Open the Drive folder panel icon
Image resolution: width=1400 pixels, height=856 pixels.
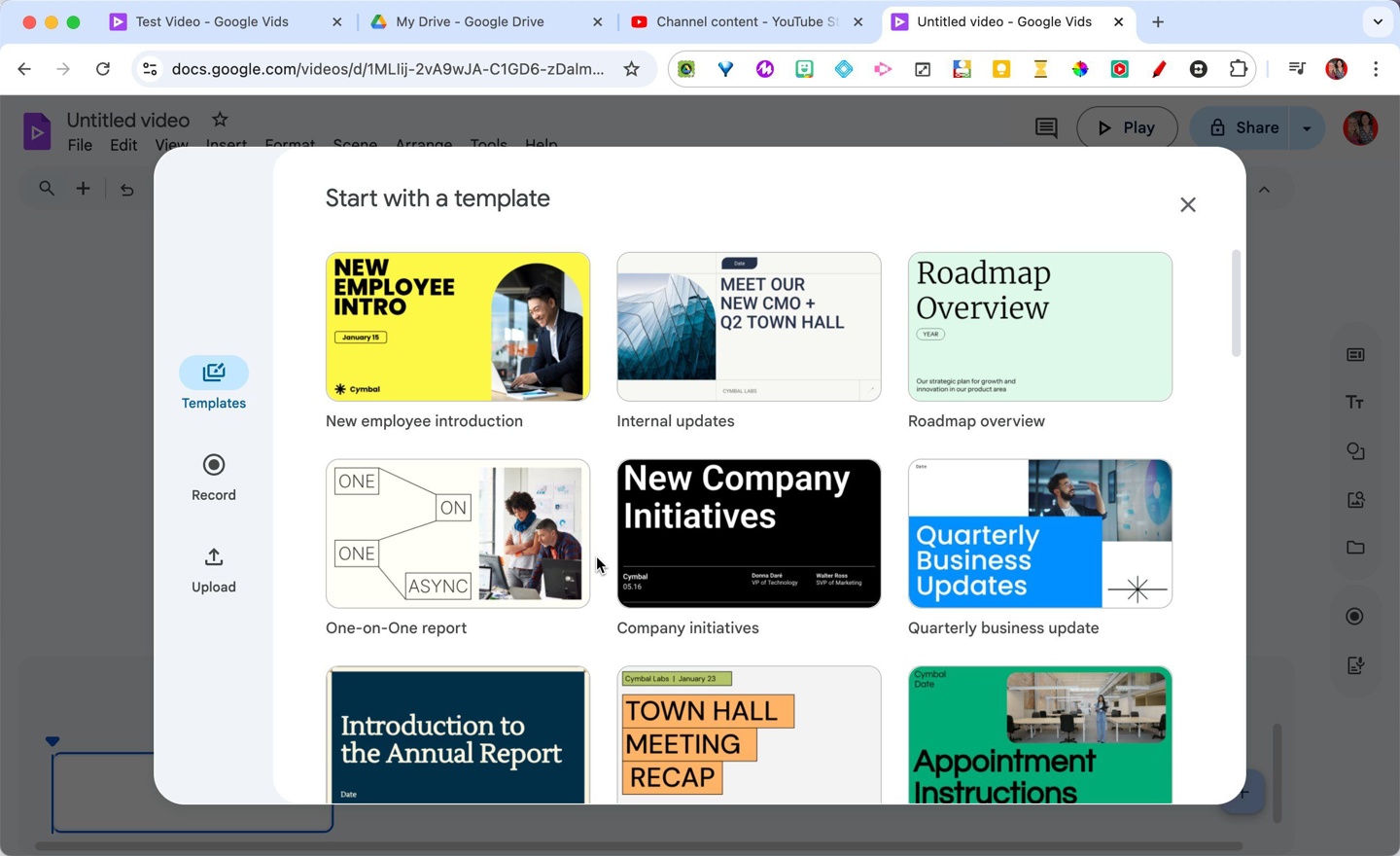[1355, 548]
